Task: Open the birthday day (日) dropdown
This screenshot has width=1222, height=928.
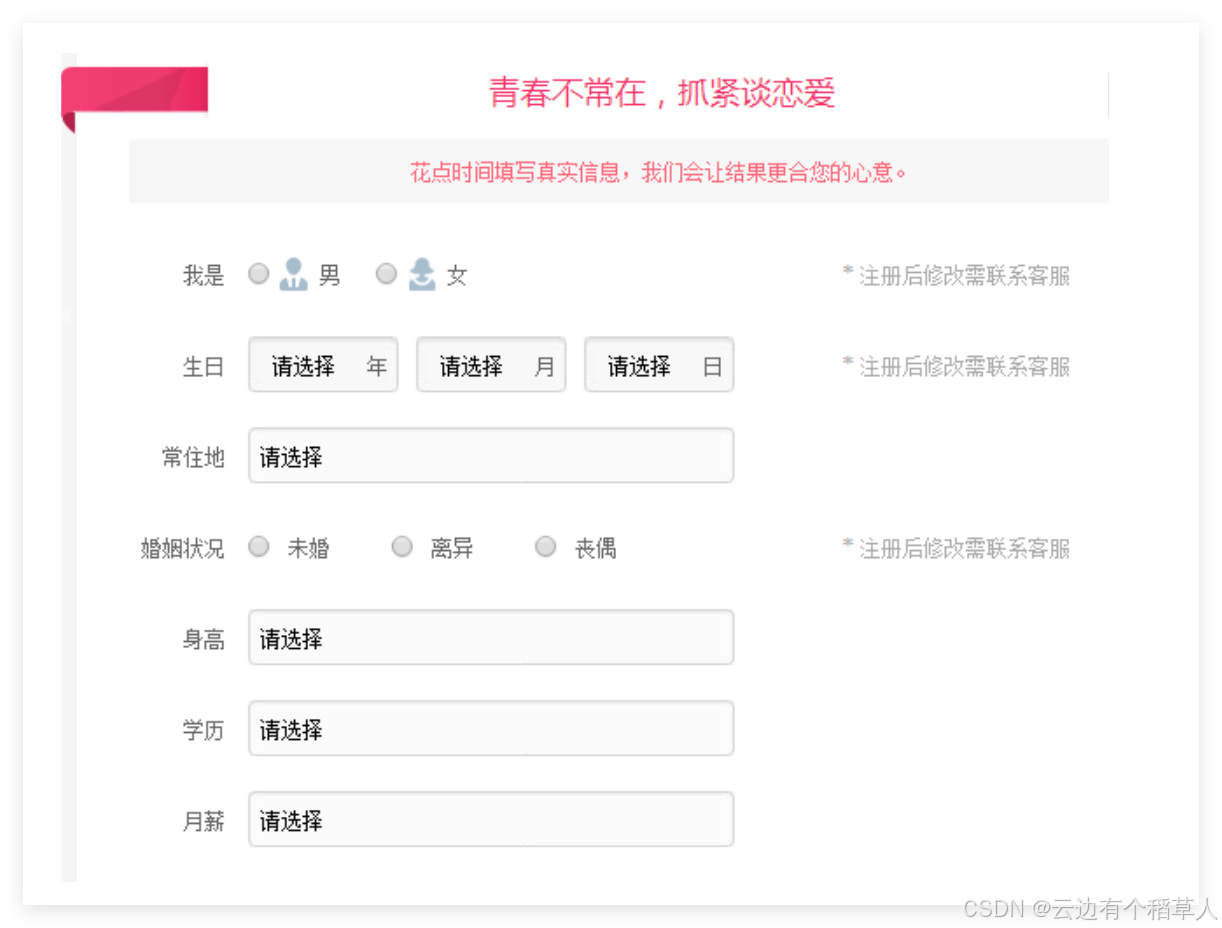Action: coord(659,365)
